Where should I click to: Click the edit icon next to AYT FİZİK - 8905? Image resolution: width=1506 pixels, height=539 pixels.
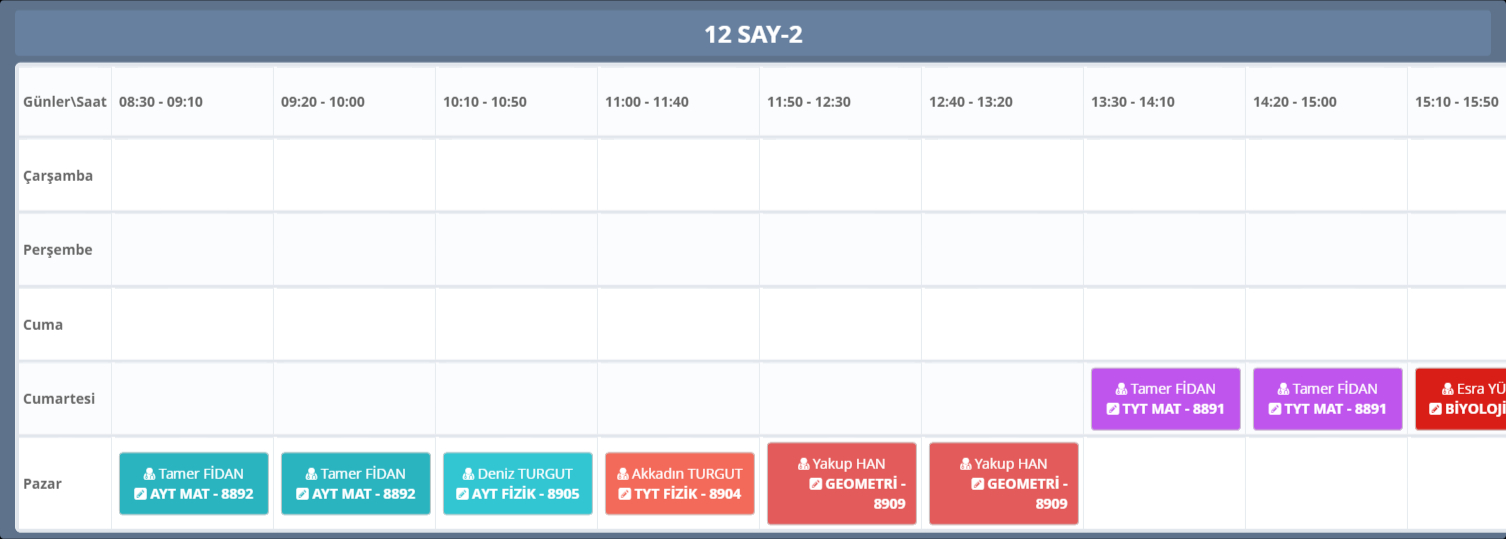point(462,494)
